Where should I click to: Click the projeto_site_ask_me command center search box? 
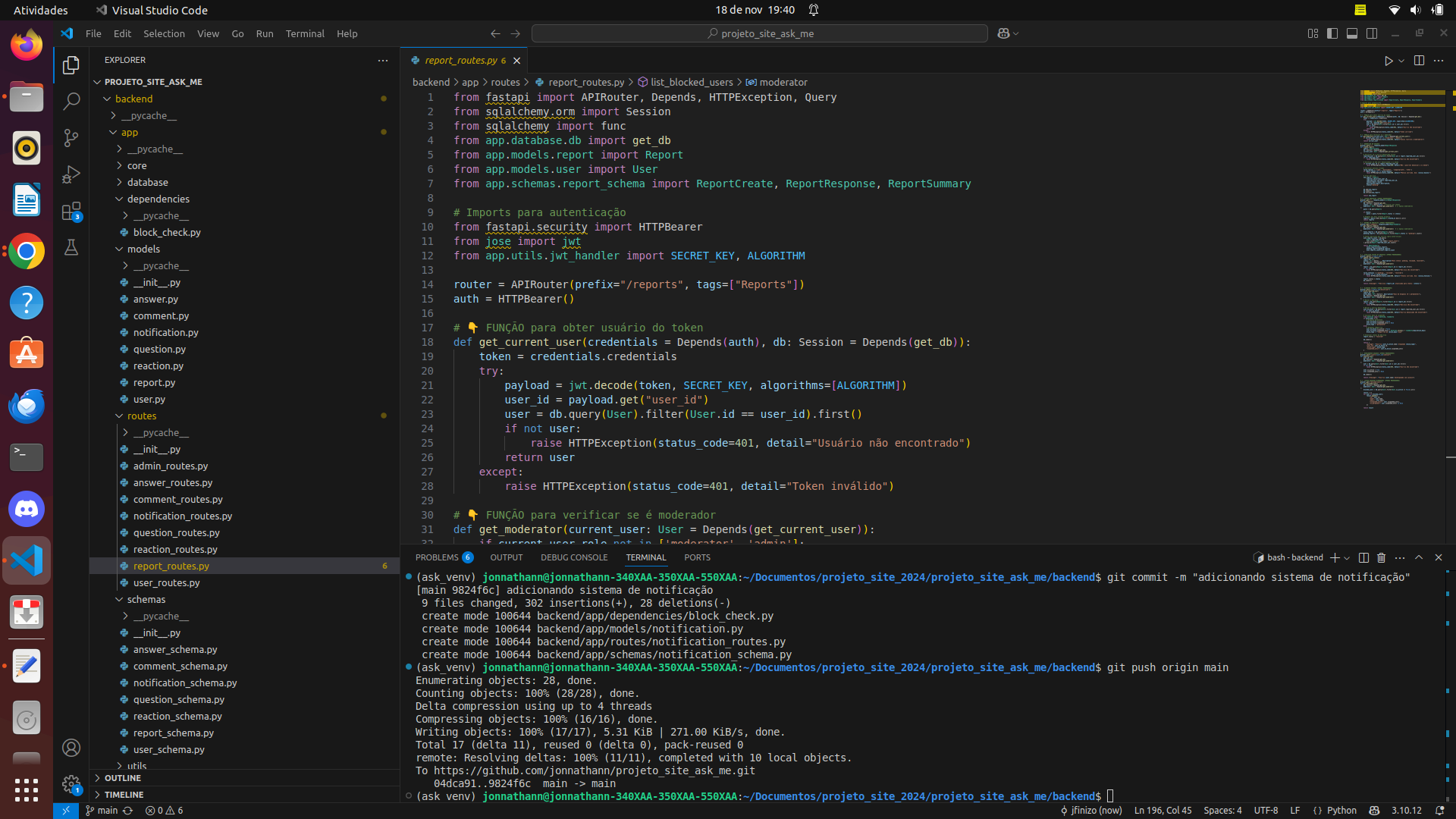pos(760,33)
